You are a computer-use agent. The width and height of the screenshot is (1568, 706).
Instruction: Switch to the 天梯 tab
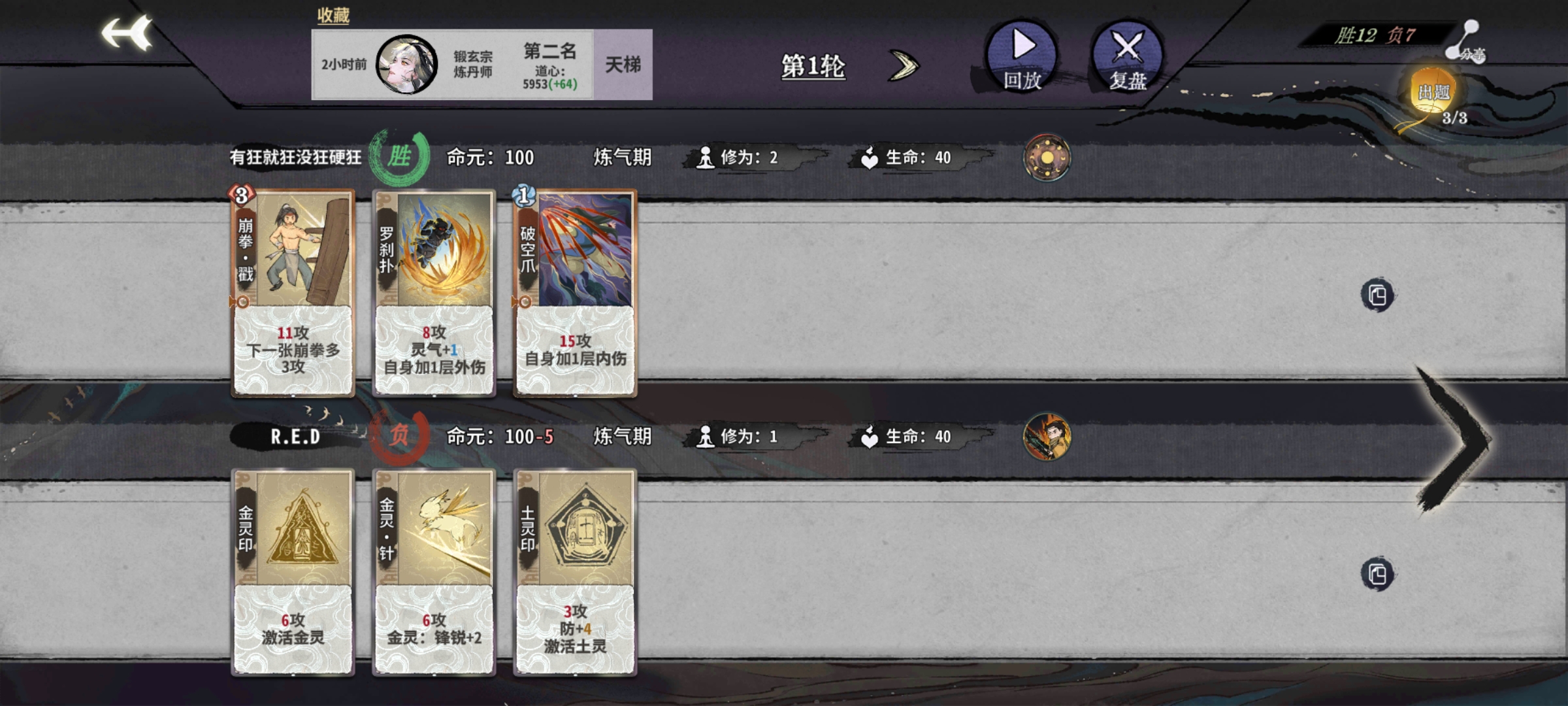pyautogui.click(x=623, y=64)
